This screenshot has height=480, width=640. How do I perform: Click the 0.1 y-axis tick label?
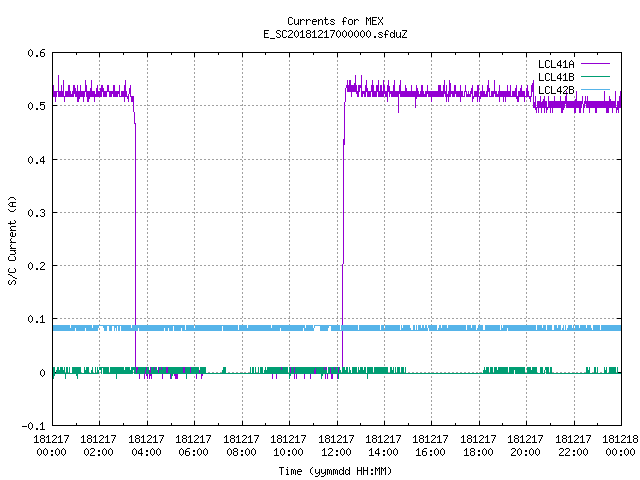click(x=36, y=319)
